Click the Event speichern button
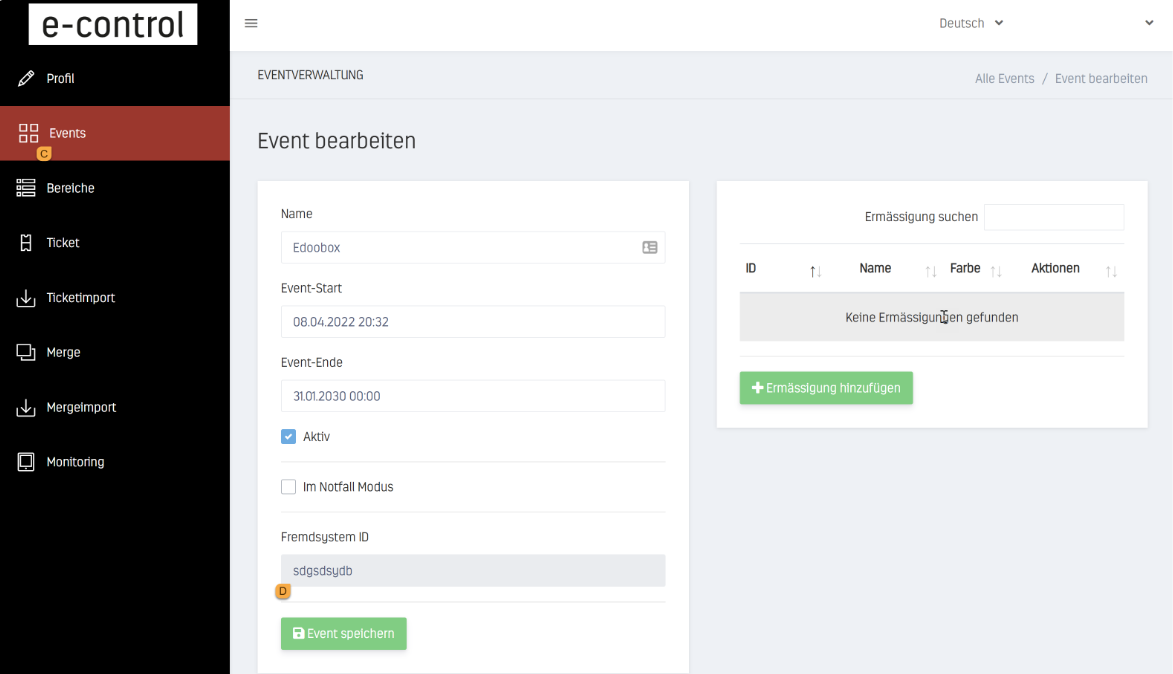This screenshot has height=674, width=1173. [x=344, y=634]
